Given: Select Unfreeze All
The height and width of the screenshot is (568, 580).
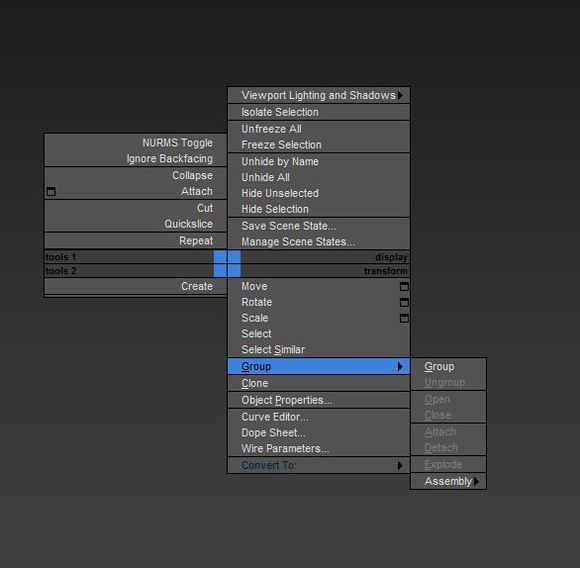Looking at the screenshot, I should click(x=319, y=129).
